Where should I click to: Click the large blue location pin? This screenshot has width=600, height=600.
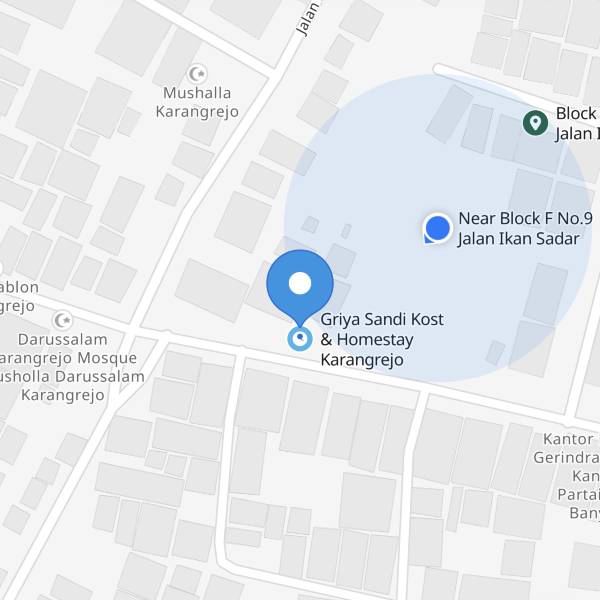(300, 287)
